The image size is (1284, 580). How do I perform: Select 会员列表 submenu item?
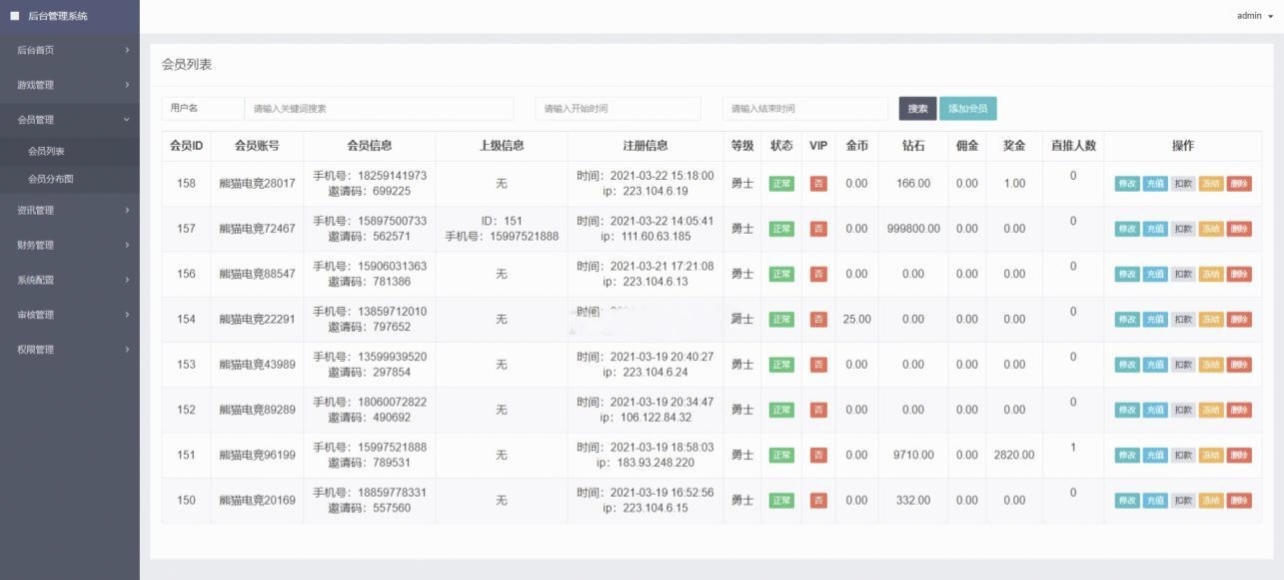click(x=46, y=151)
